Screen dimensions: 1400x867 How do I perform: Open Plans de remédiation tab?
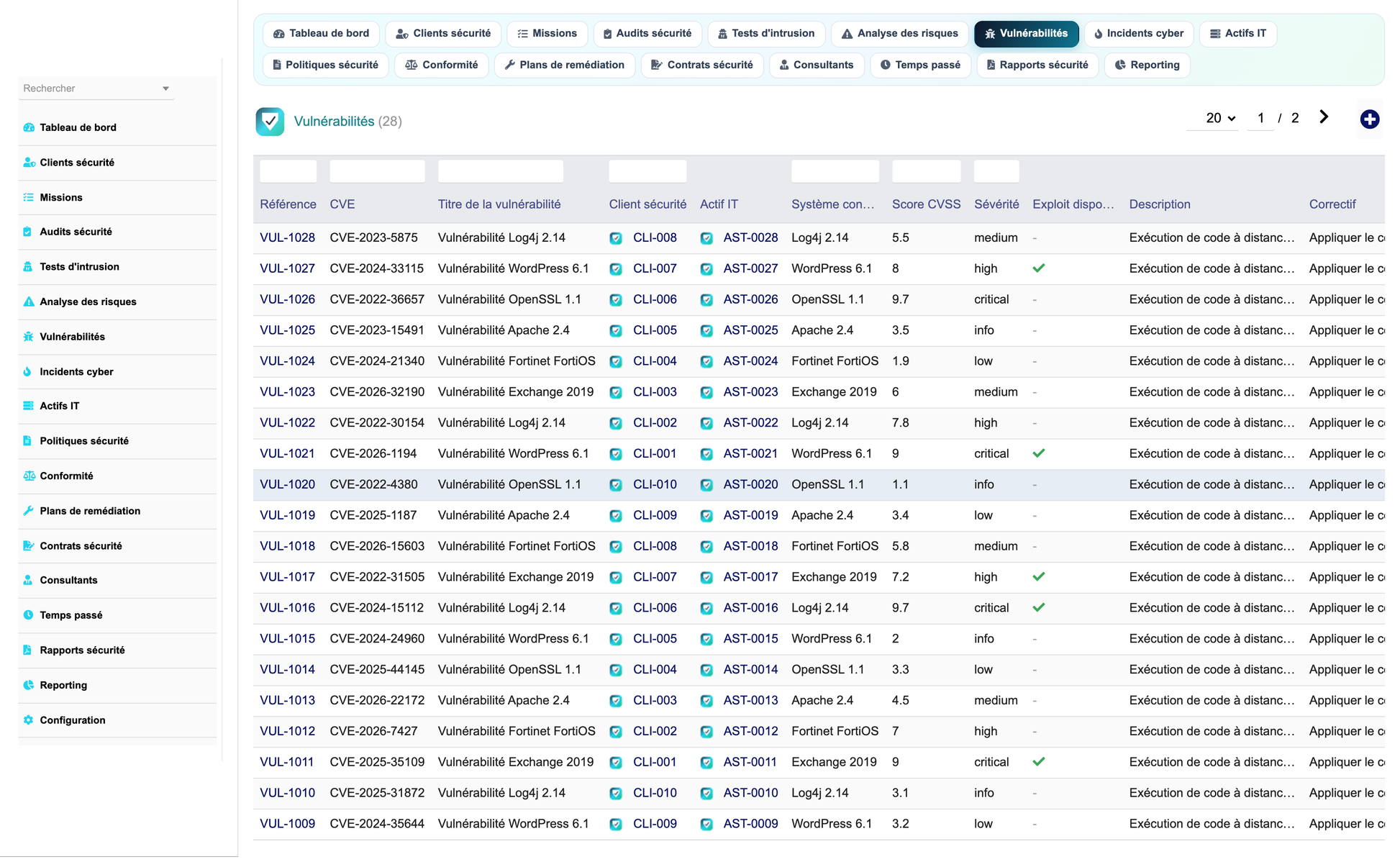[565, 65]
